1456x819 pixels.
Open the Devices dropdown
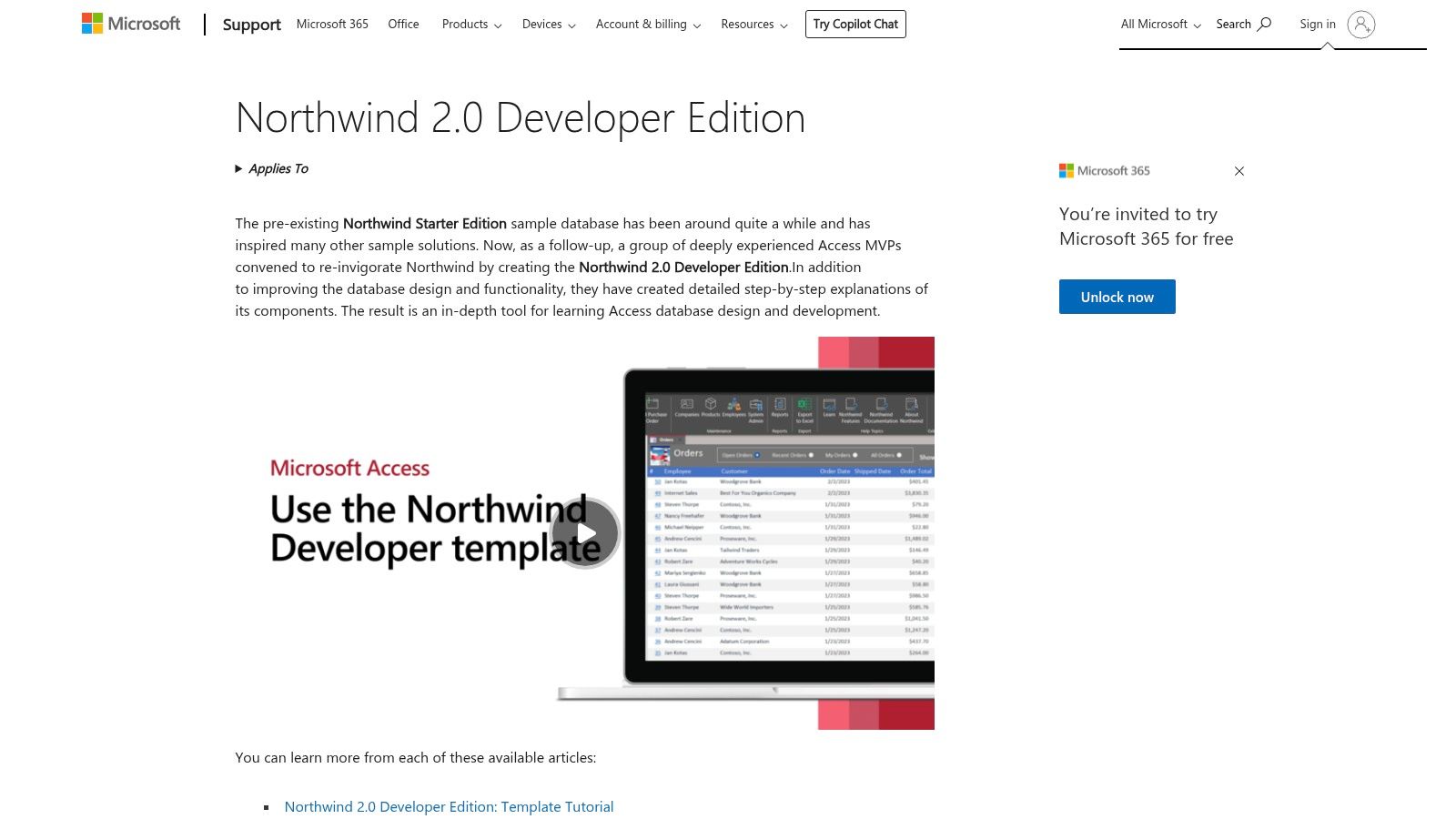[547, 25]
